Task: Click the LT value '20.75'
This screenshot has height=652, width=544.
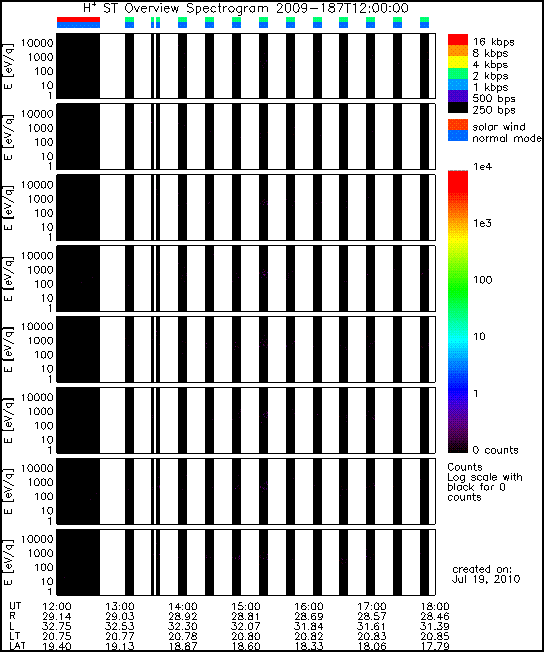Action: [57, 636]
